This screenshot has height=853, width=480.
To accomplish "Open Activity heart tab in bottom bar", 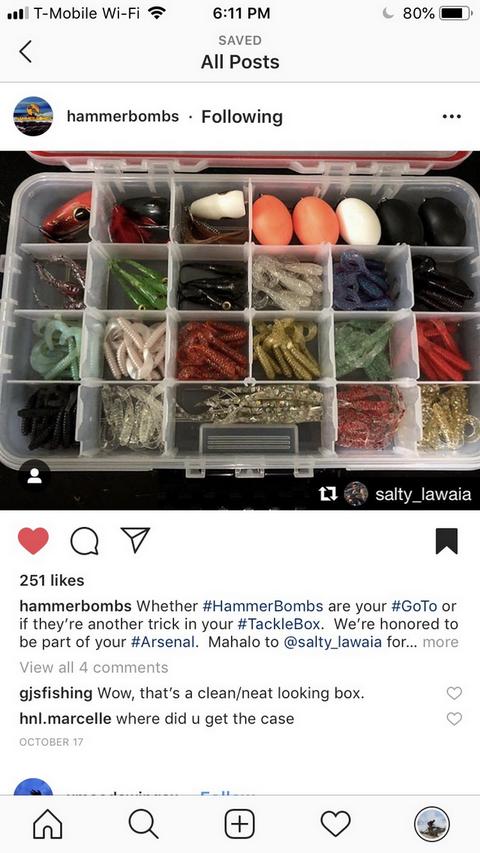I will pyautogui.click(x=336, y=824).
